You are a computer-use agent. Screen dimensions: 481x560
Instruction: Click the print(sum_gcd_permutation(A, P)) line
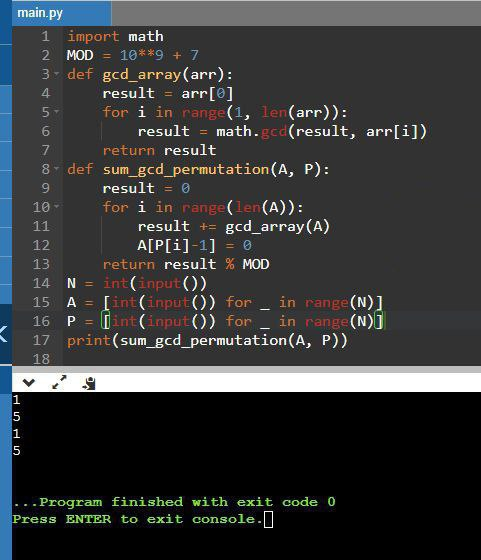207,340
